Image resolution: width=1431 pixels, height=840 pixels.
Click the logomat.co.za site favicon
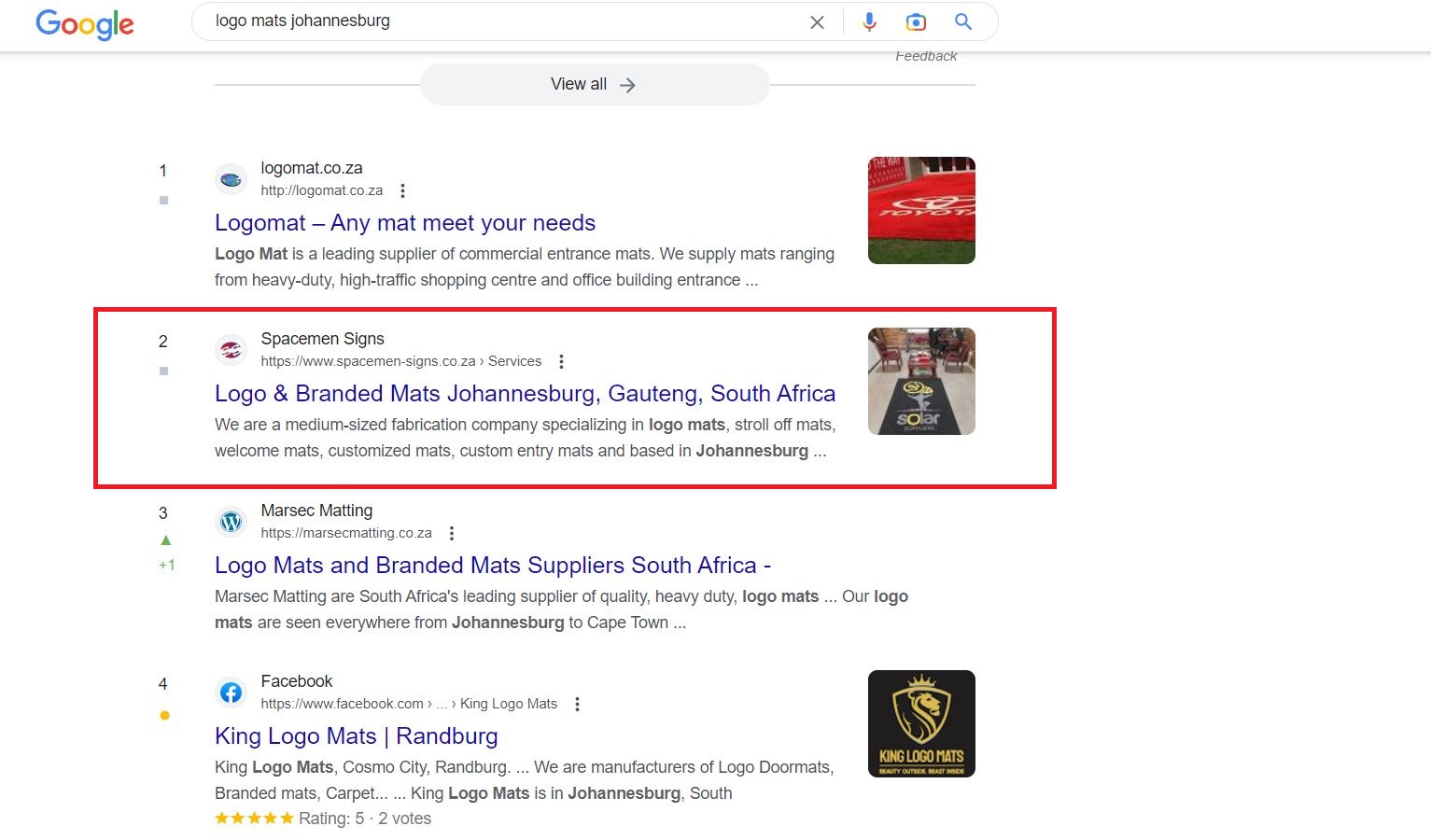pyautogui.click(x=231, y=178)
